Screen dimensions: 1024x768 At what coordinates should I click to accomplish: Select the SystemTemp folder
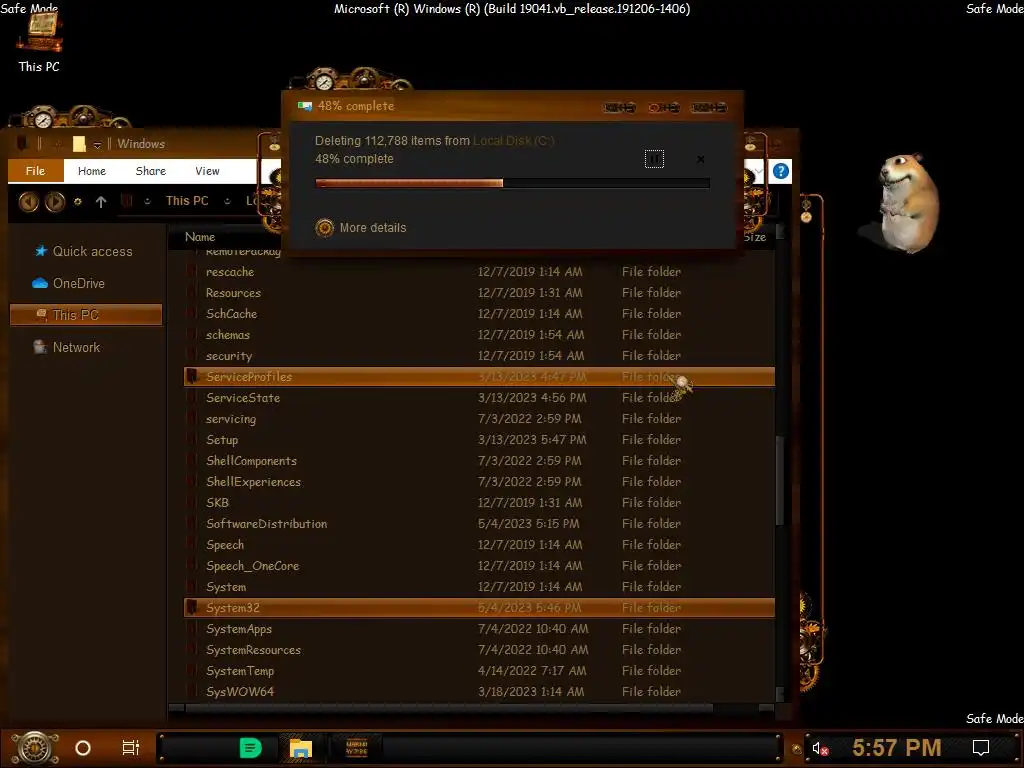(479, 671)
